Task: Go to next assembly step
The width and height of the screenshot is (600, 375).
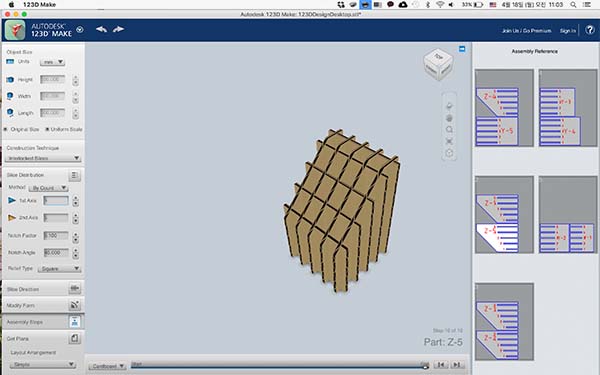Action: click(457, 365)
